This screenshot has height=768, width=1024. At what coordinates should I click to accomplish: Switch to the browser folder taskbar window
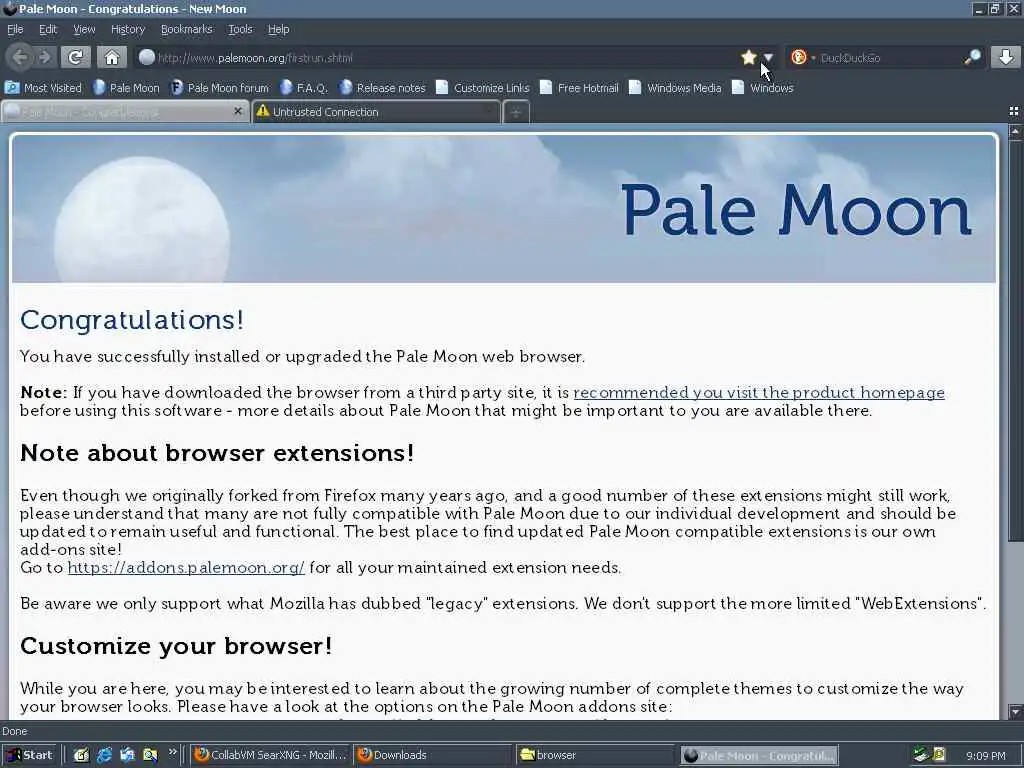tap(594, 755)
